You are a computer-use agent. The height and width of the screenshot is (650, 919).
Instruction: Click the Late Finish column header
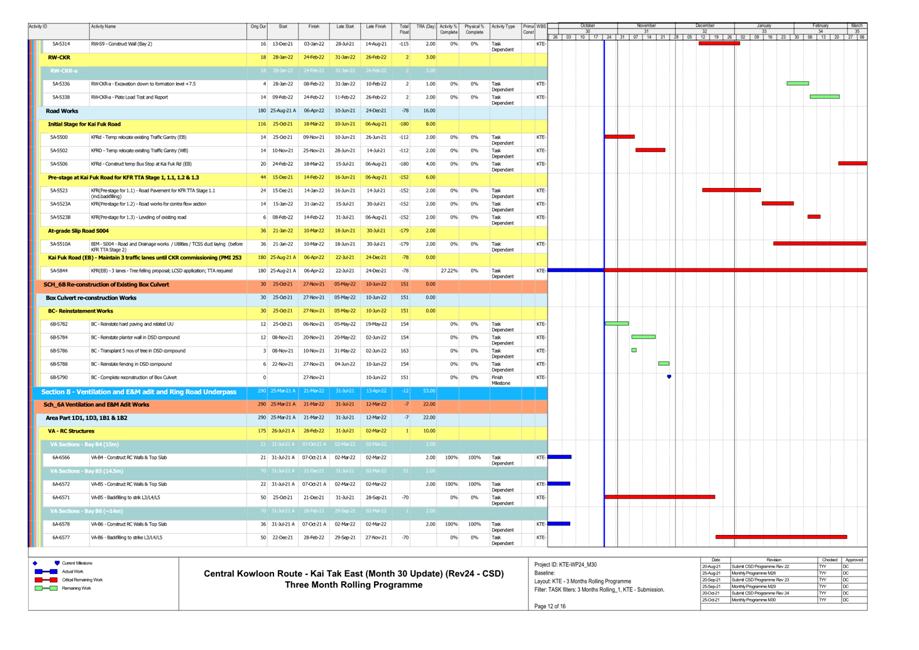tap(376, 26)
